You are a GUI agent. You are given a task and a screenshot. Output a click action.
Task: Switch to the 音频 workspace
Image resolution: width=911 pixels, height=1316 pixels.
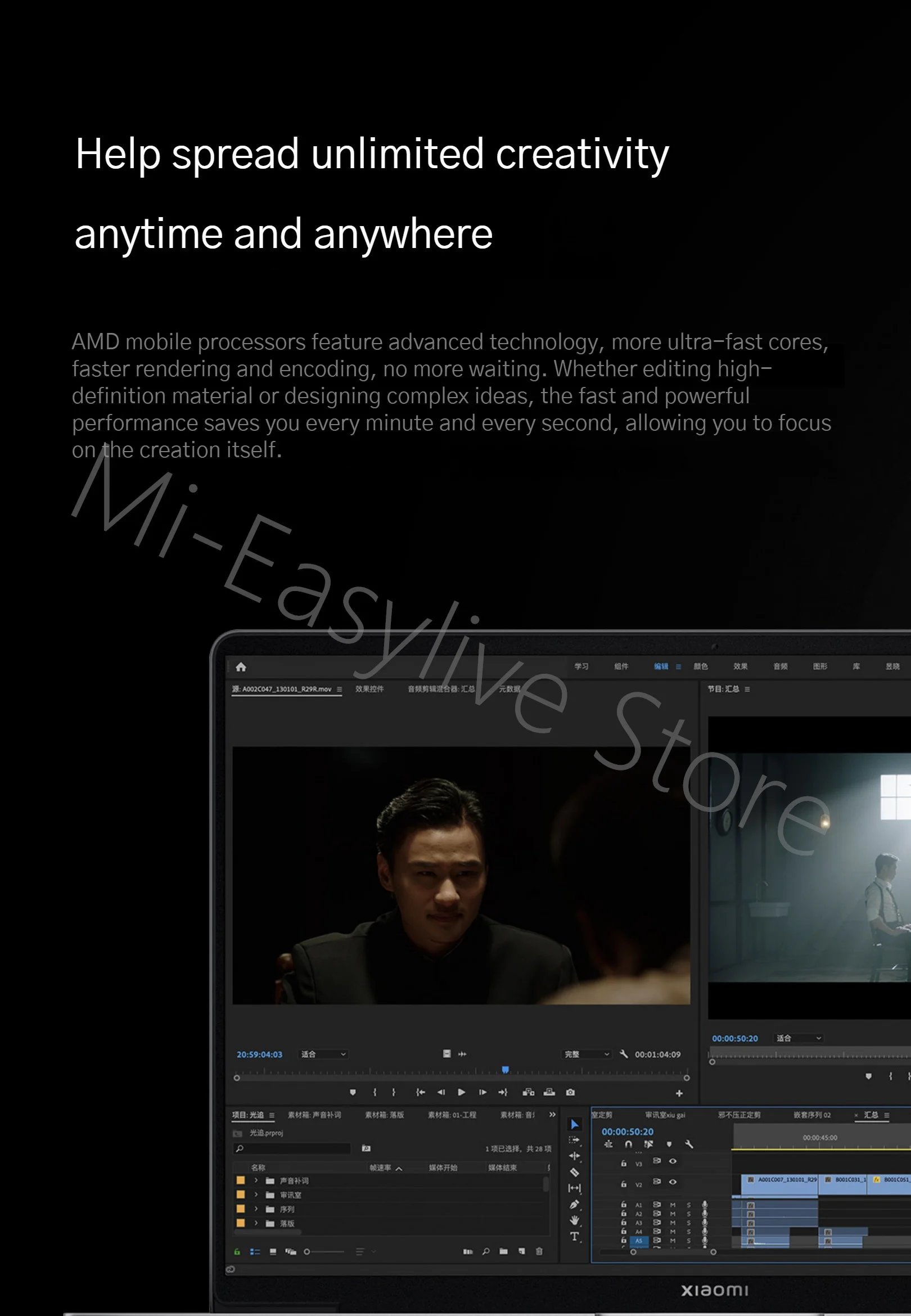[x=781, y=666]
